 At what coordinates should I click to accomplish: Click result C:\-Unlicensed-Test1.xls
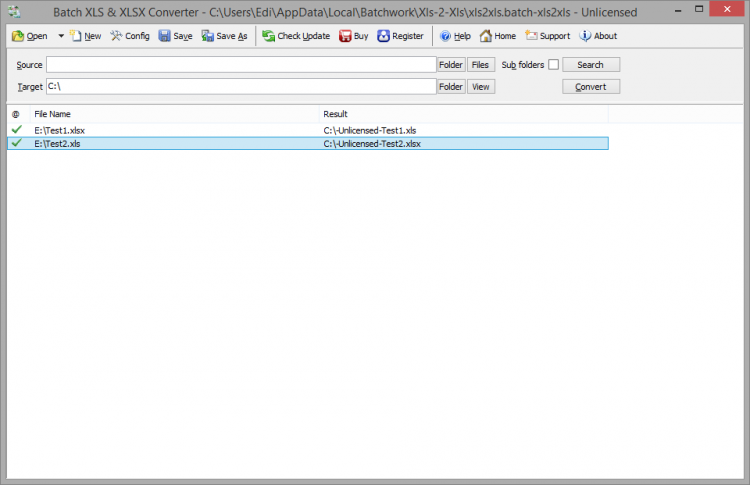370,131
